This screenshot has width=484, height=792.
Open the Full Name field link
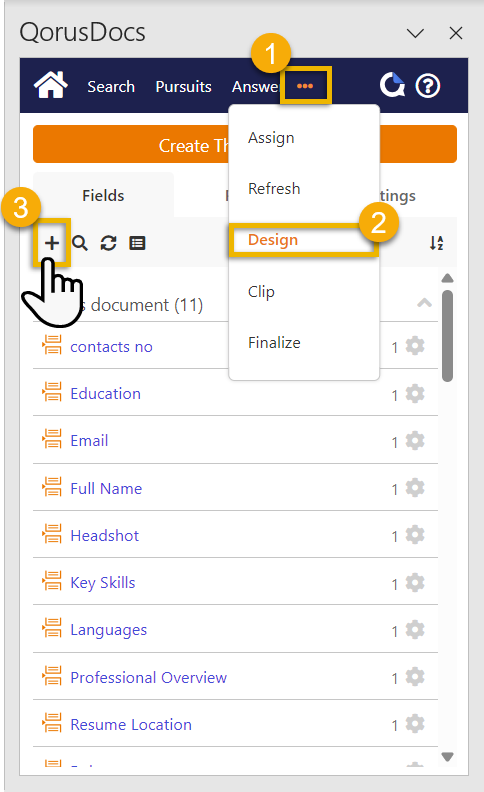tap(106, 488)
